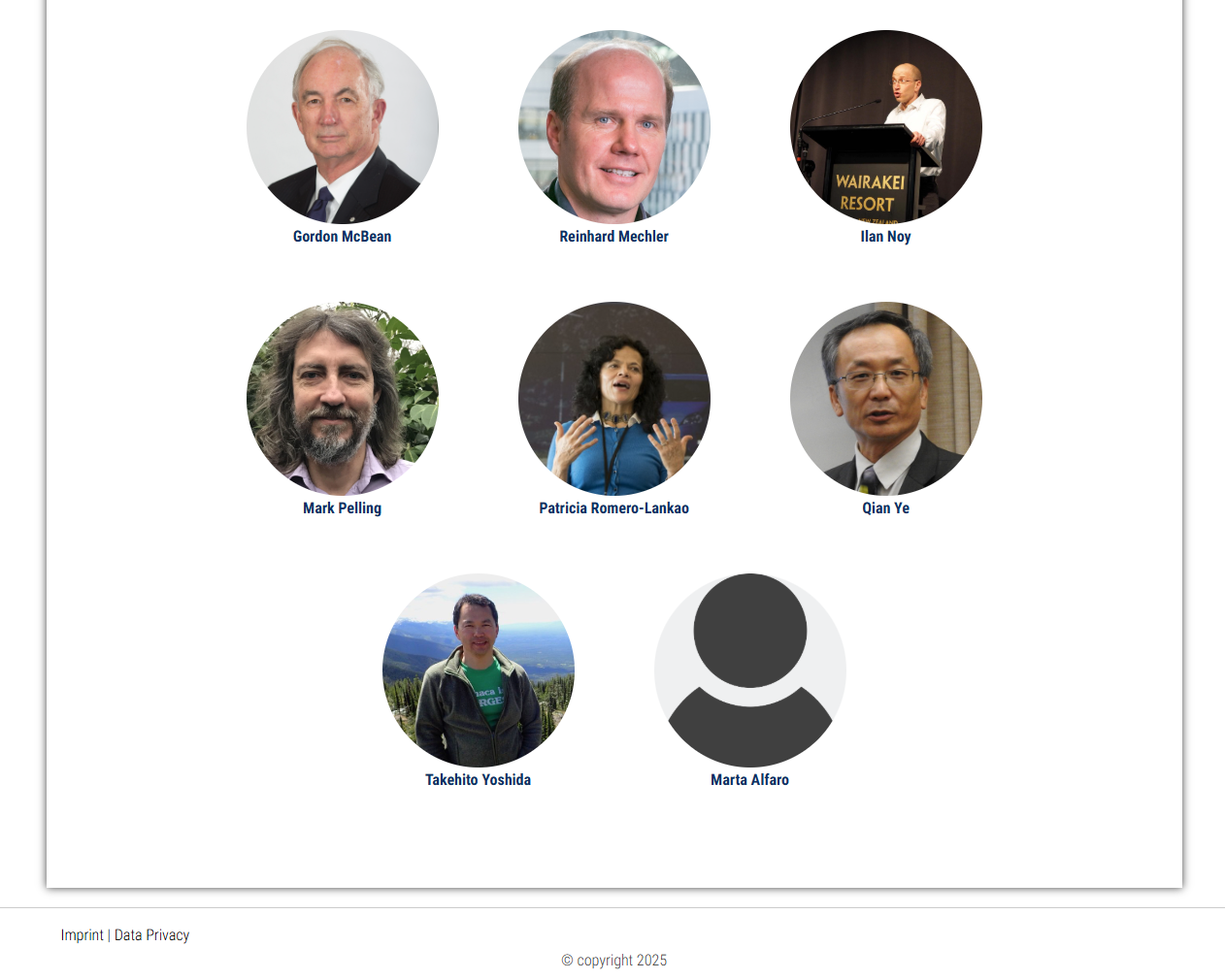This screenshot has height=980, width=1225.
Task: Open the Imprint footer link
Action: [82, 935]
